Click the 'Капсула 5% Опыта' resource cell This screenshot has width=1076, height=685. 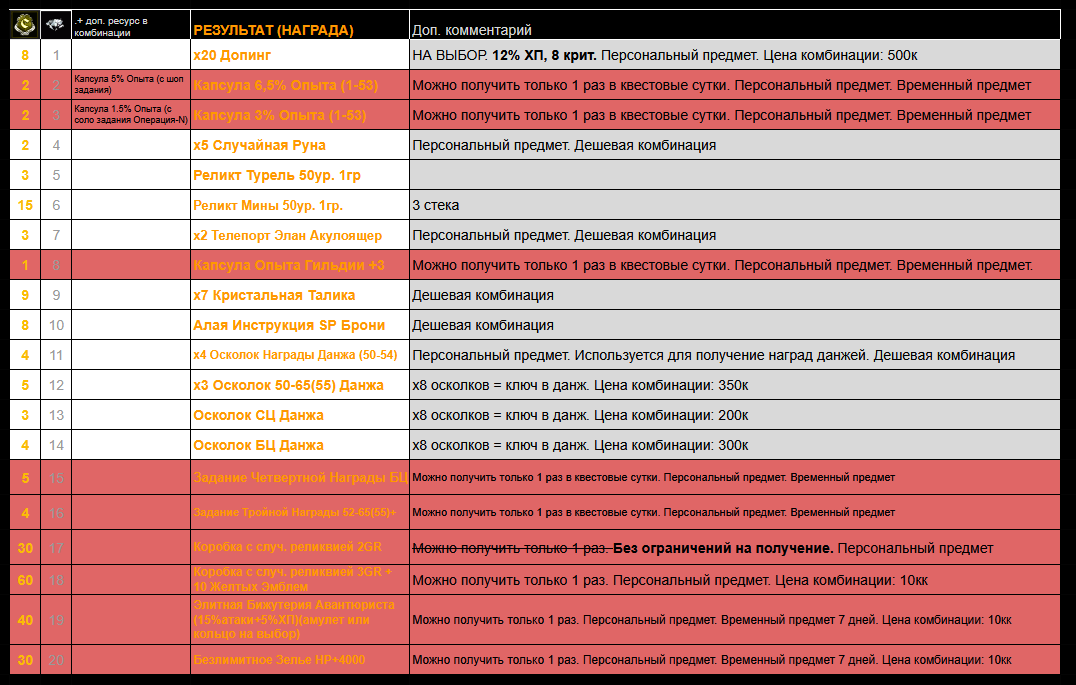point(130,85)
